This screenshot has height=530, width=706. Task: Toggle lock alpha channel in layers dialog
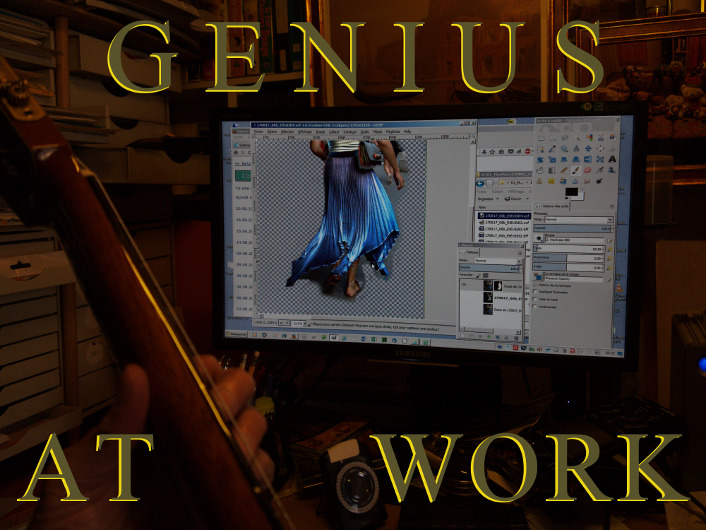[485, 276]
